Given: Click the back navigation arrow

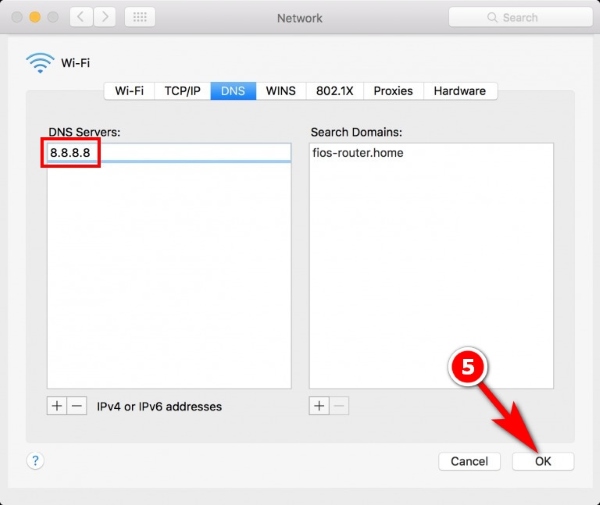Looking at the screenshot, I should coord(80,17).
